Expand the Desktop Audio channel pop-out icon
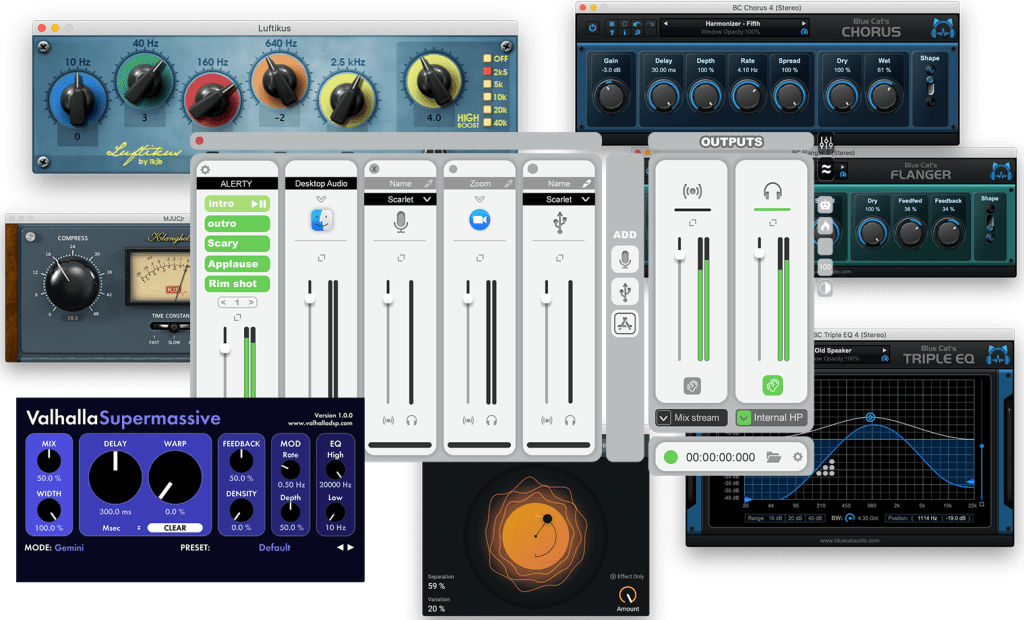 (x=321, y=258)
